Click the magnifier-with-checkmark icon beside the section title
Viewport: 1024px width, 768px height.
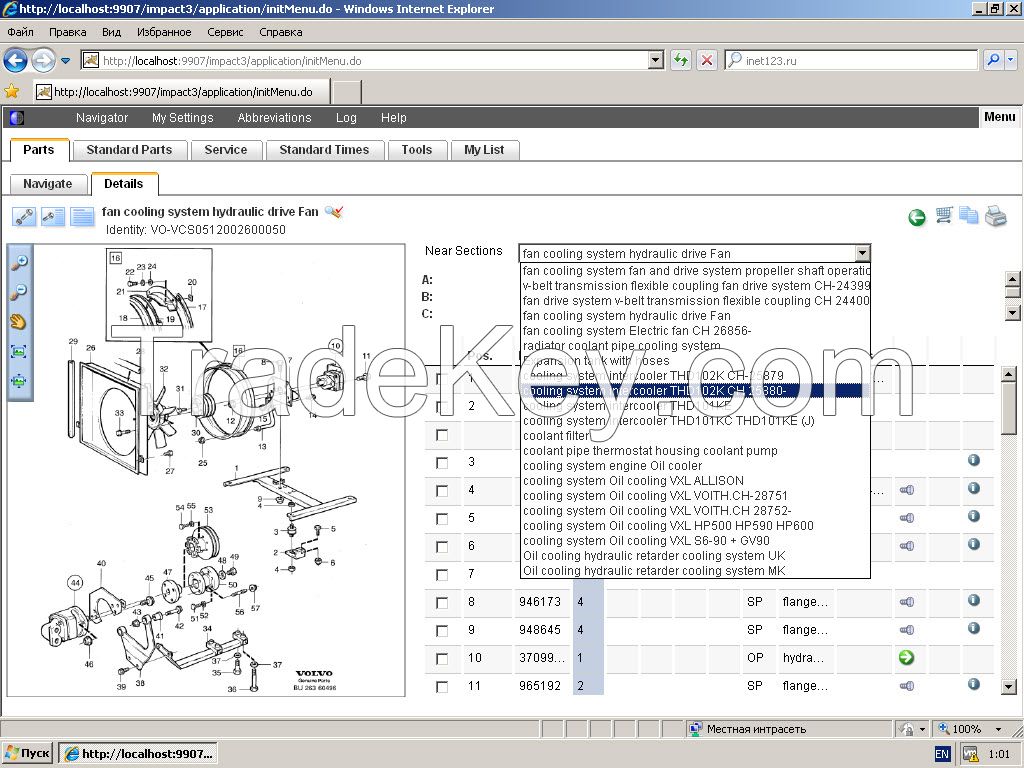click(x=334, y=212)
